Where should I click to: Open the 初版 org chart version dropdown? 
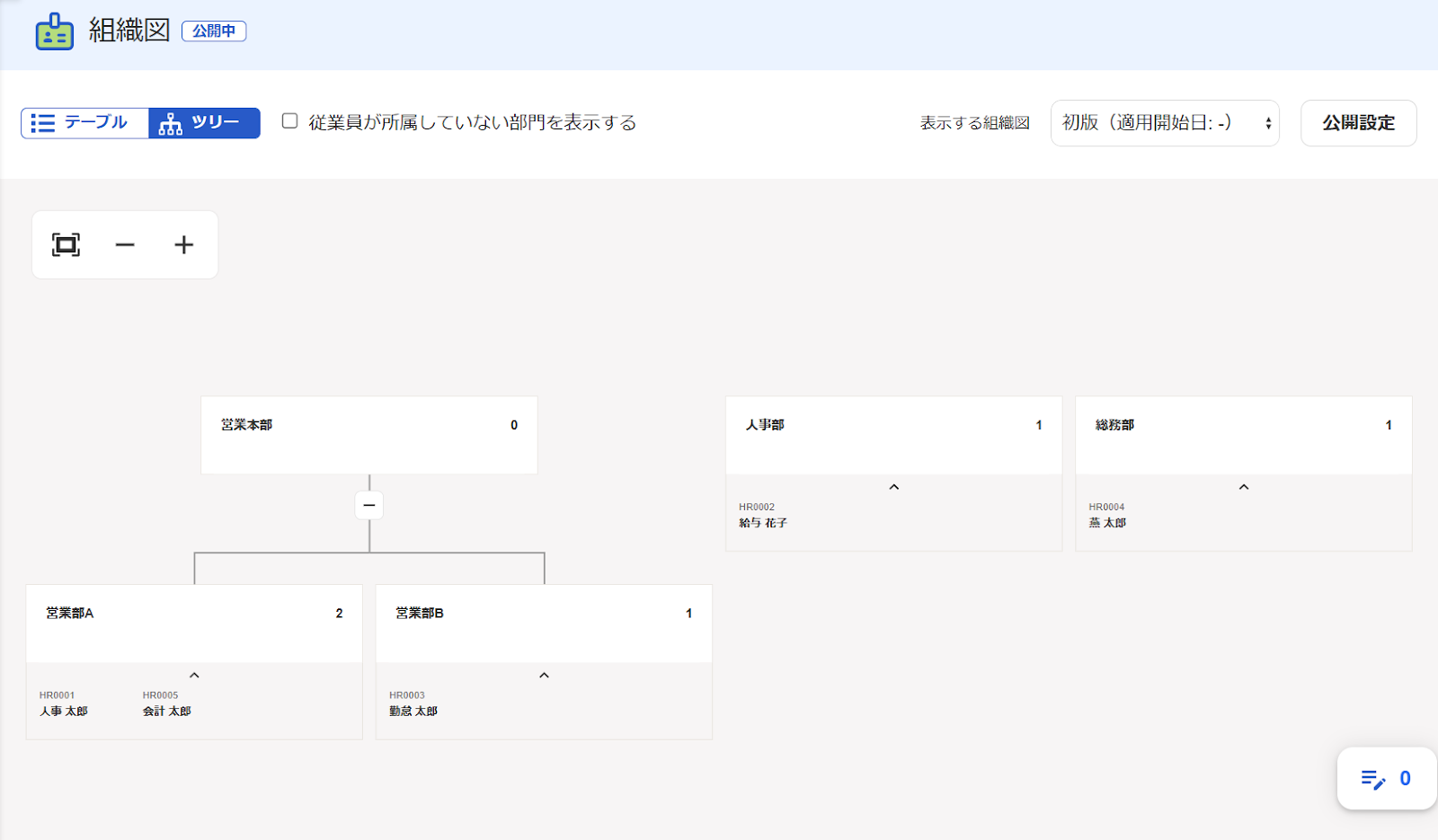tap(1165, 123)
